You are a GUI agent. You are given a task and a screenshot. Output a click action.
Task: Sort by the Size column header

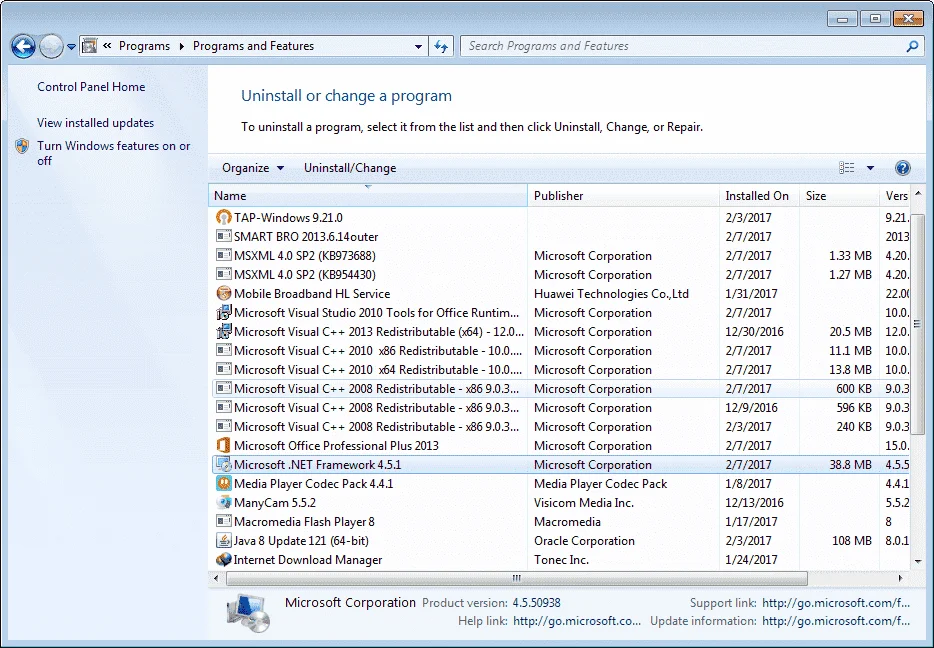point(839,195)
